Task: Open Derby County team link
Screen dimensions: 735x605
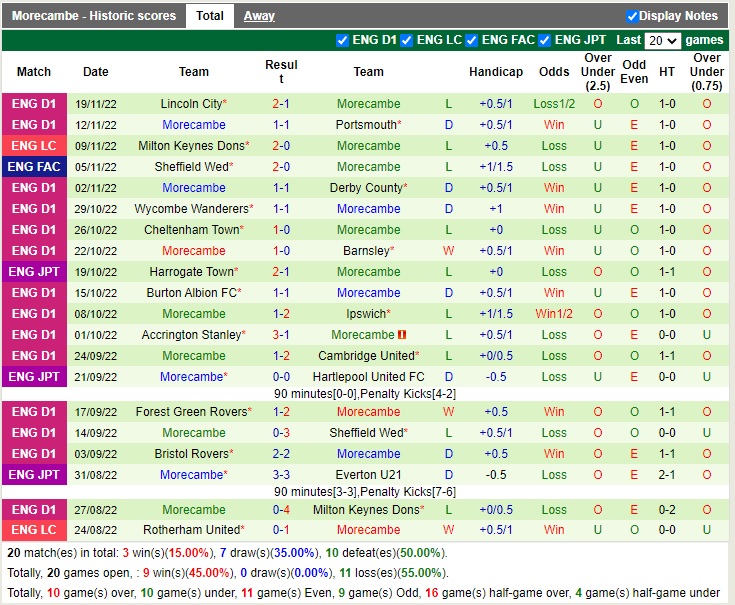Action: 366,188
